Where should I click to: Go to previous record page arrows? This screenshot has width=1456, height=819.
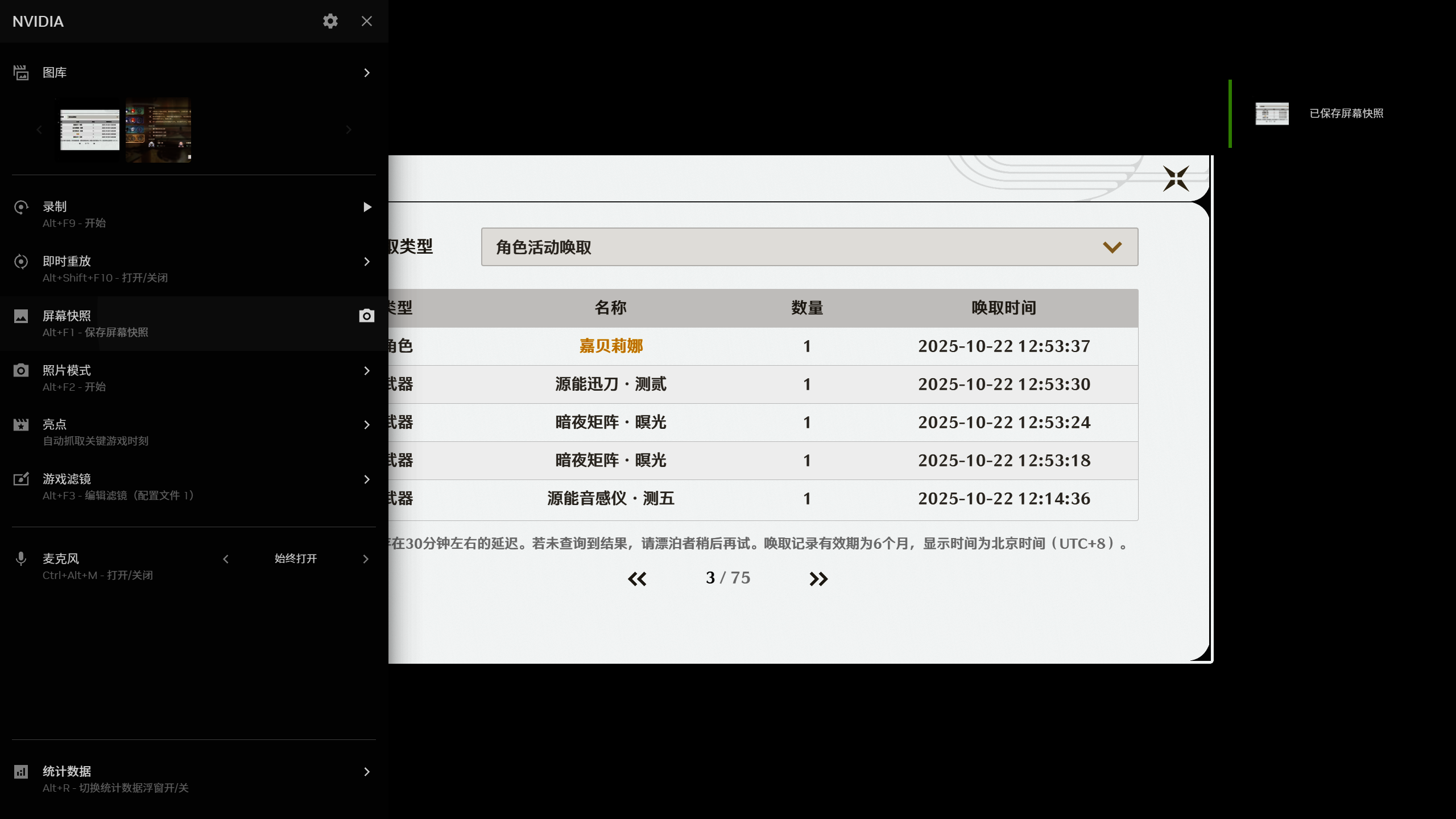(637, 579)
